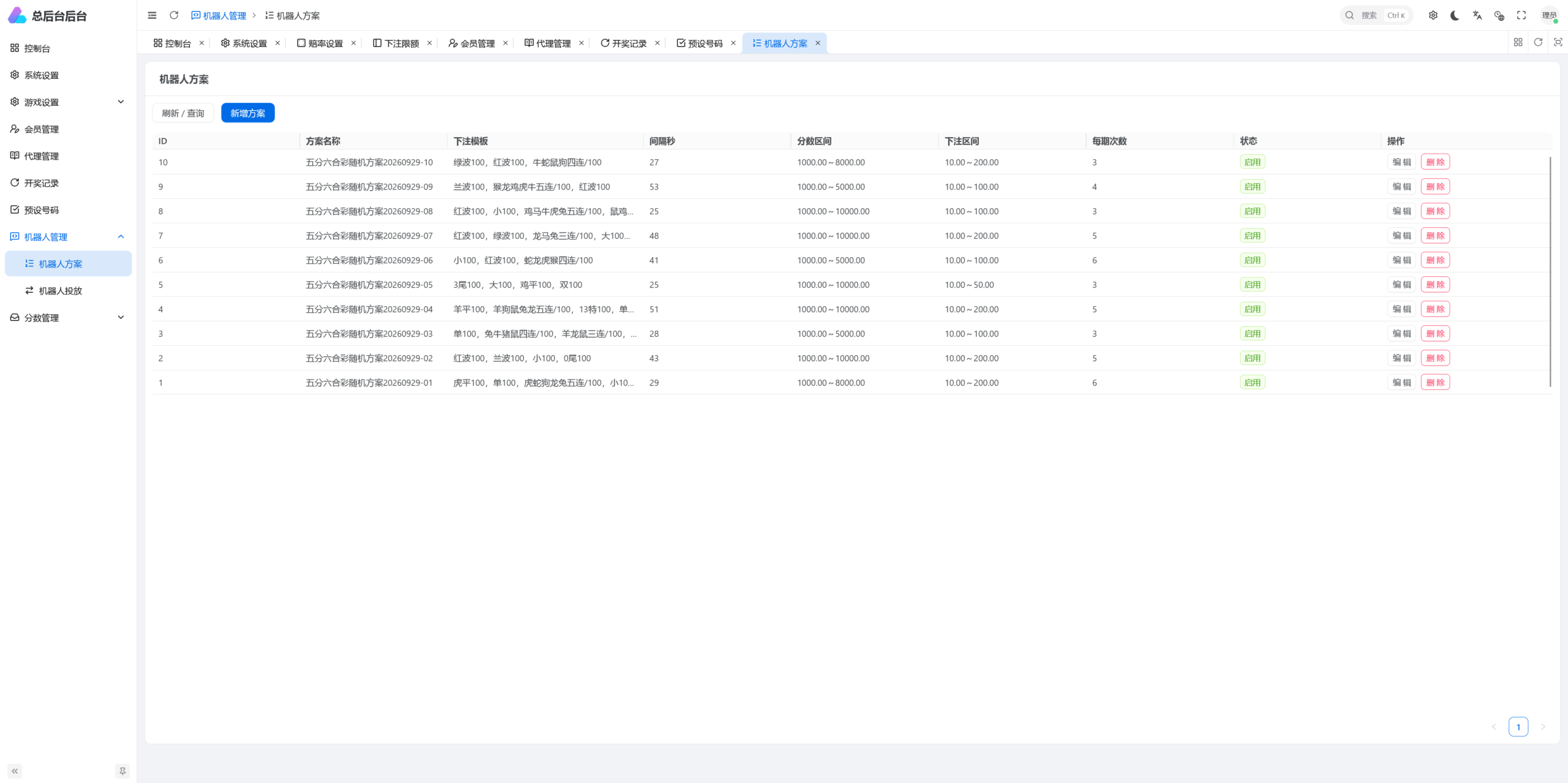Image resolution: width=1568 pixels, height=783 pixels.
Task: Open 系统设置 in the sidebar
Action: click(x=69, y=75)
